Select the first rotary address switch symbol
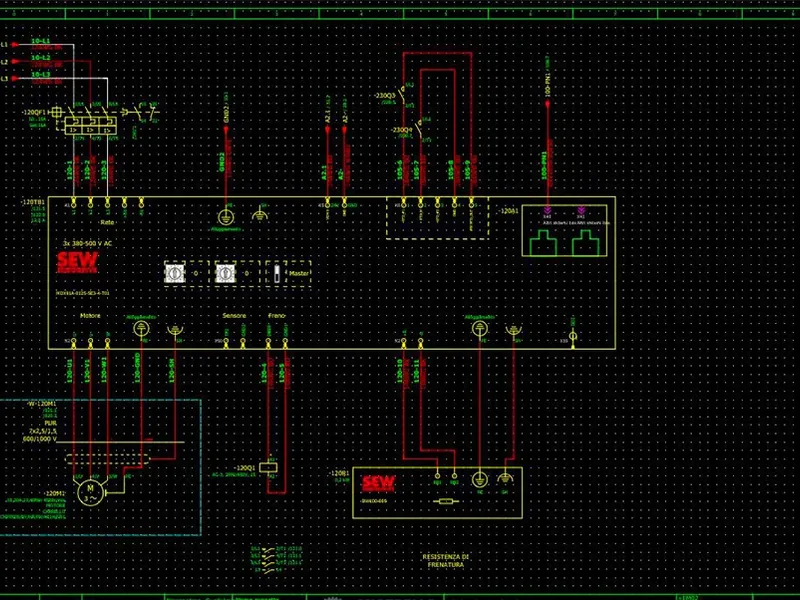Viewport: 800px width, 600px height. [174, 273]
